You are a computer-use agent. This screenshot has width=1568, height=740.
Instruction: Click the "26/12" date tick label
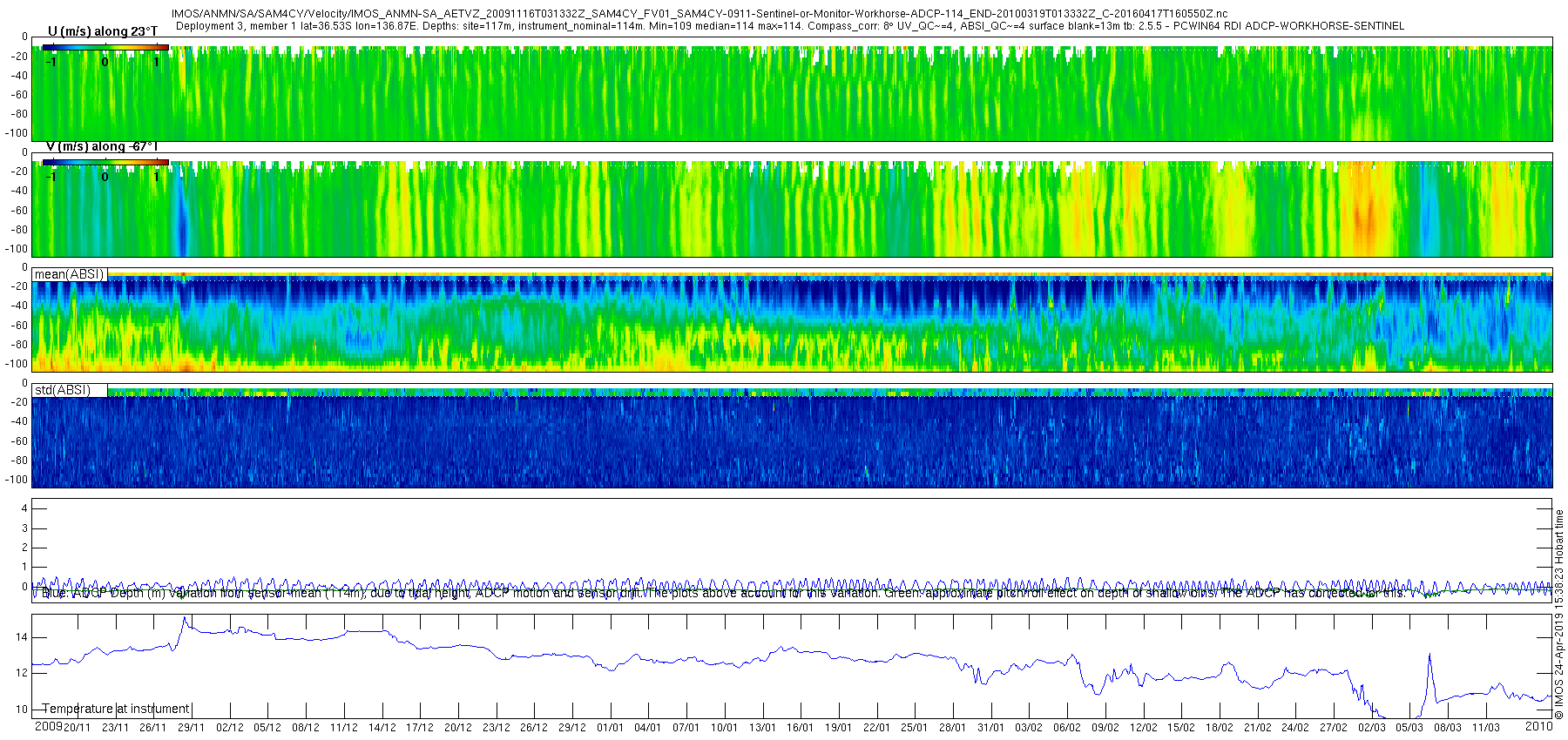[534, 727]
